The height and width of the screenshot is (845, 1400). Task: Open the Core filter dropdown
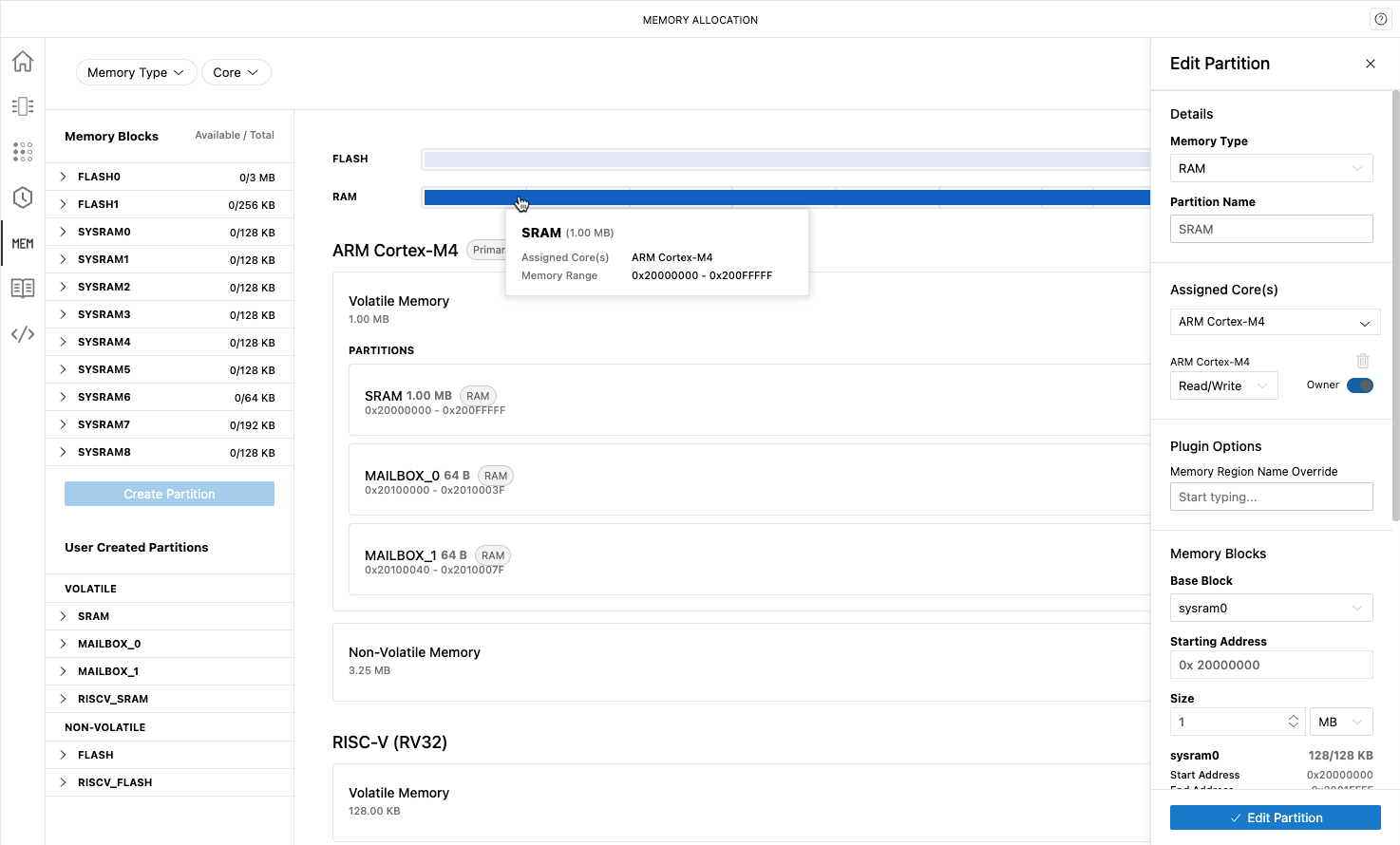(236, 72)
